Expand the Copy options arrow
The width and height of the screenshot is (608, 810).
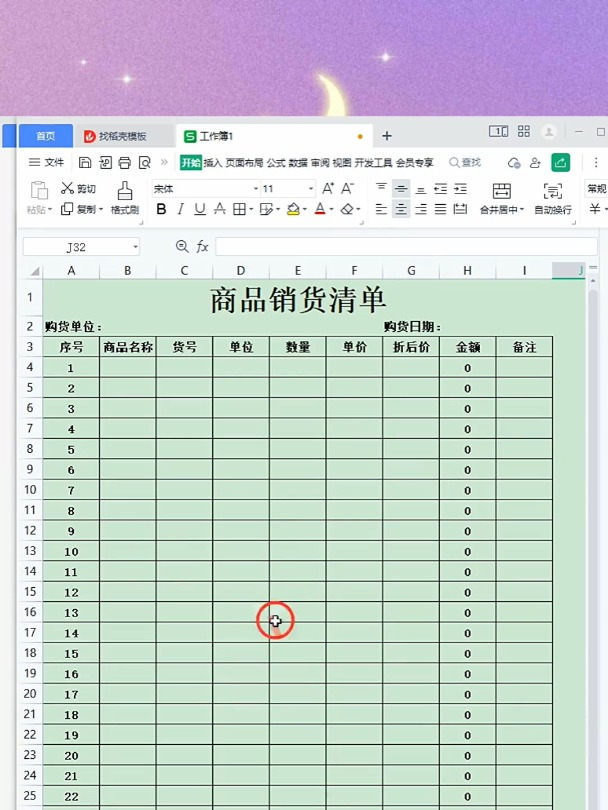[101, 209]
